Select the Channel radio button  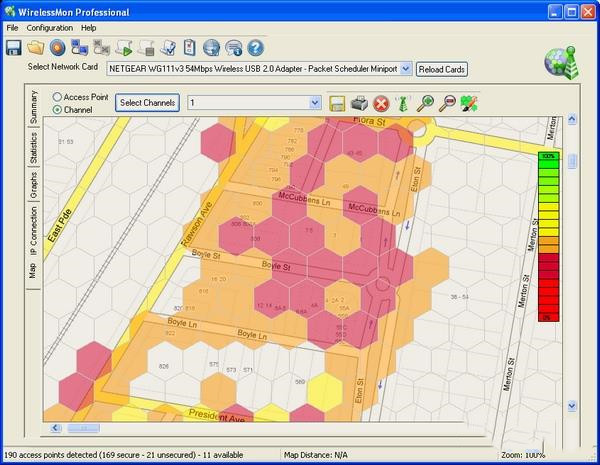point(57,109)
